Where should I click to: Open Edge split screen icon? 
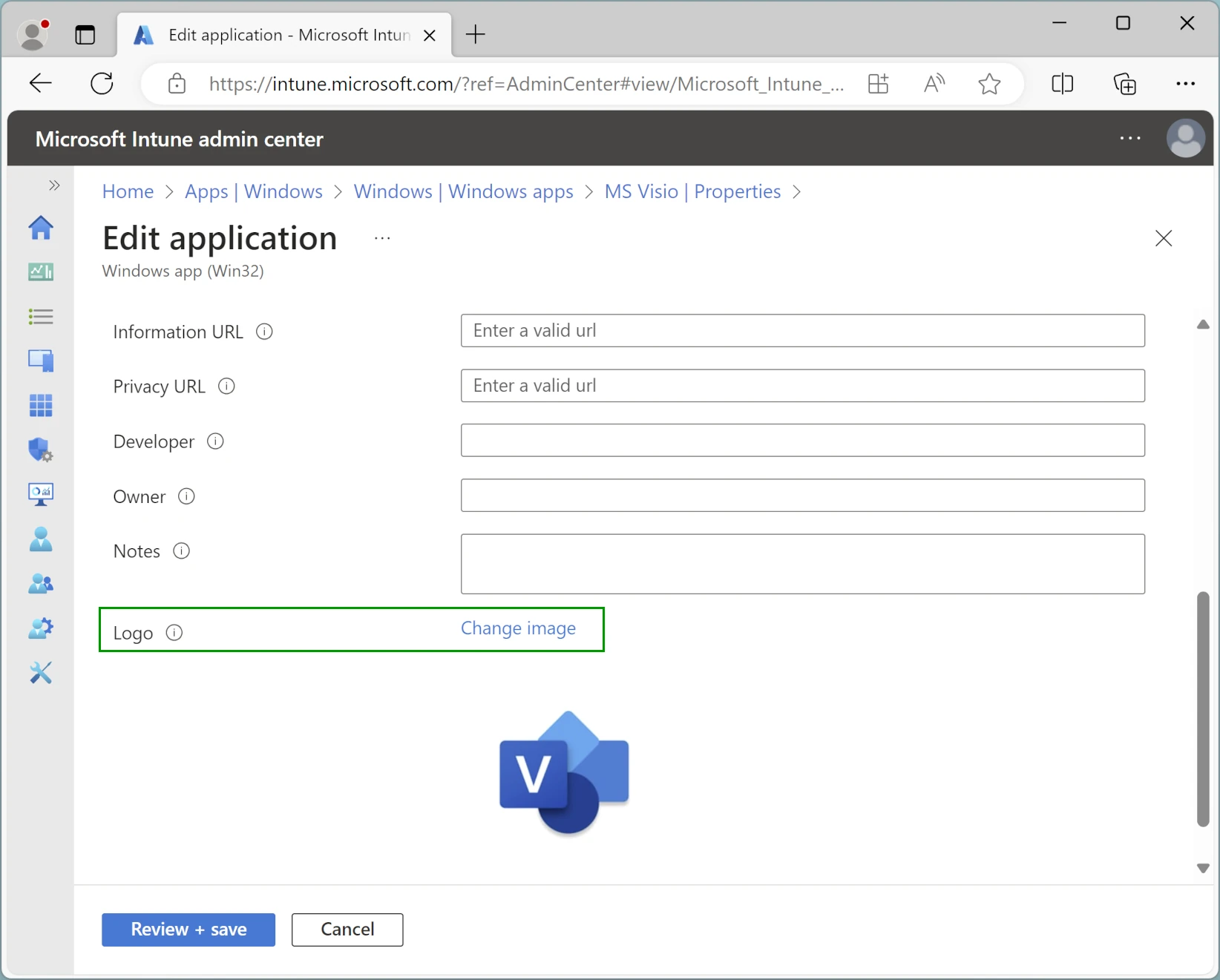coord(1063,84)
